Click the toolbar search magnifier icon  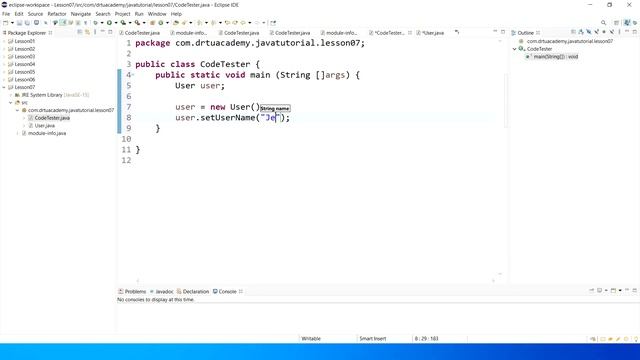(603, 23)
